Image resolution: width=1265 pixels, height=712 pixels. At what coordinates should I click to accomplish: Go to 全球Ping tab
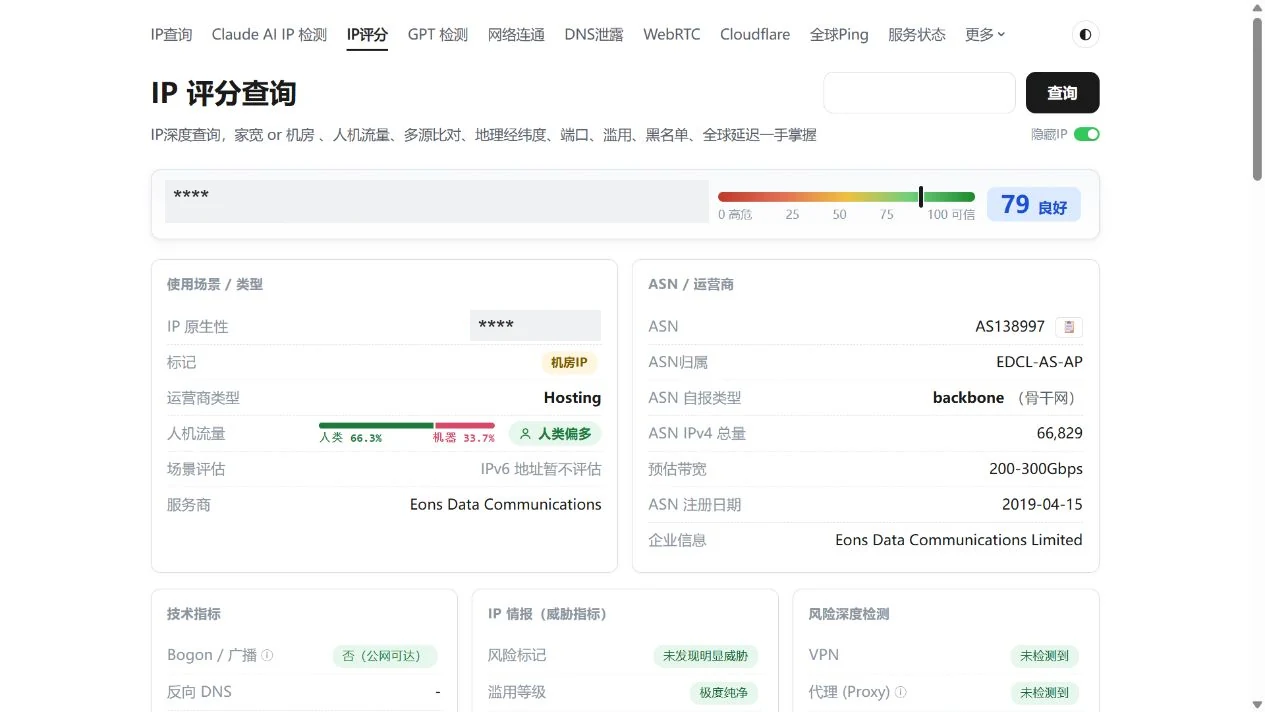[x=839, y=35]
